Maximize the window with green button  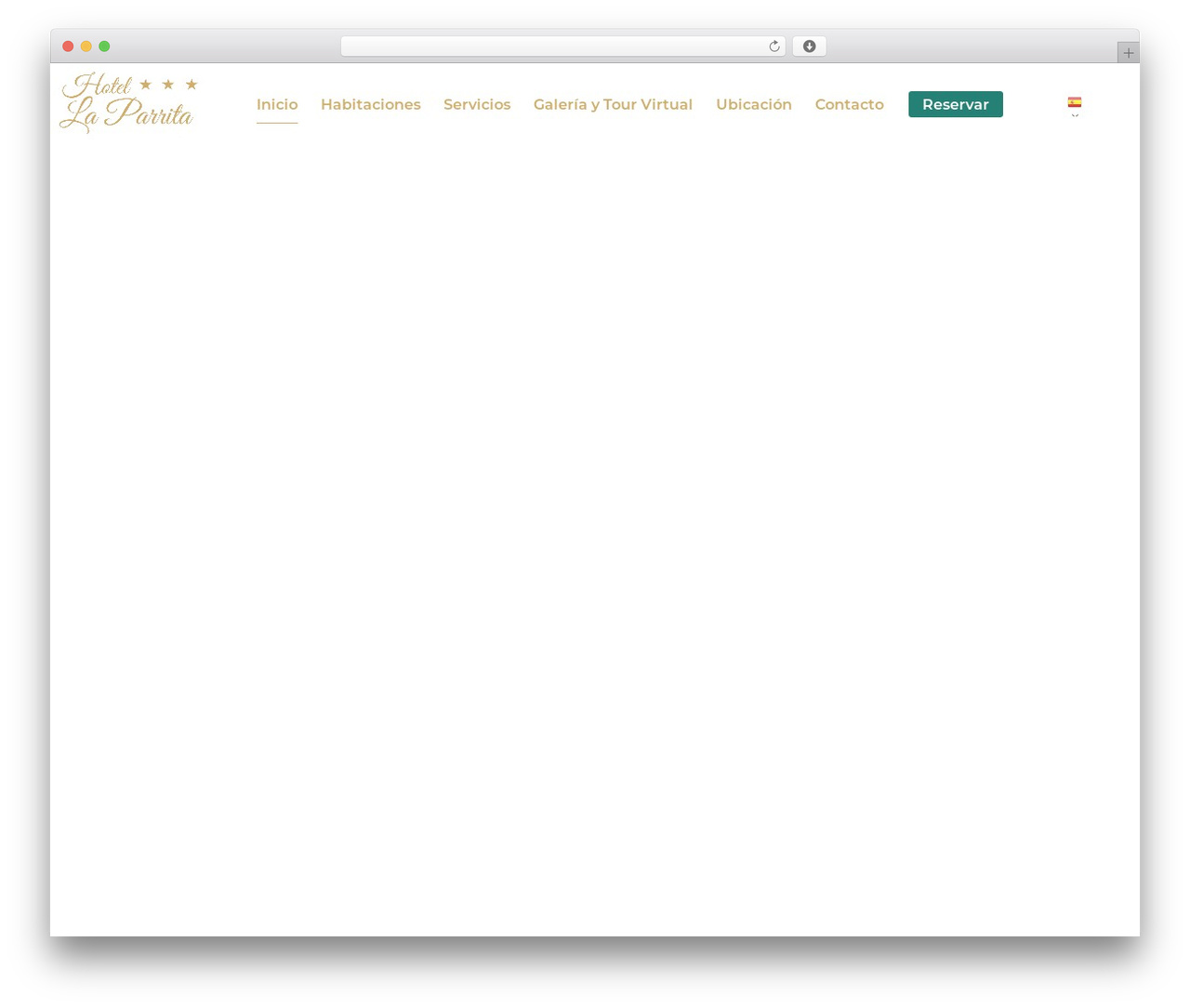104,46
